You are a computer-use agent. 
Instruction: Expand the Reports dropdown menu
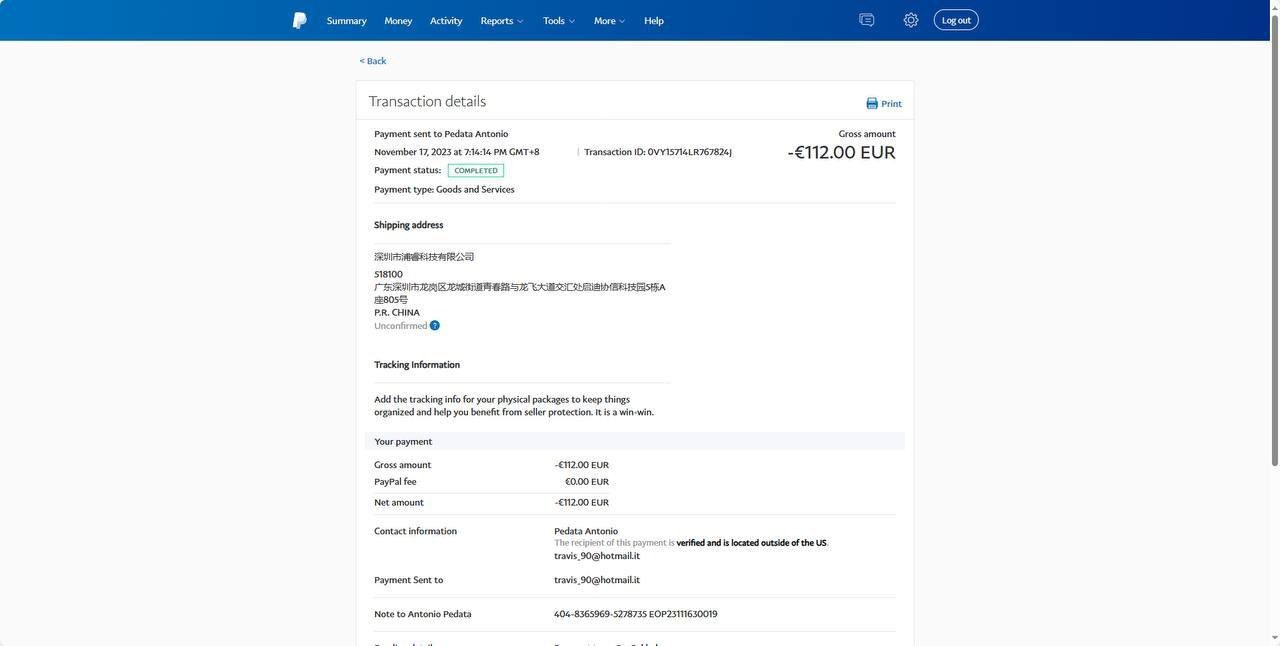click(501, 21)
